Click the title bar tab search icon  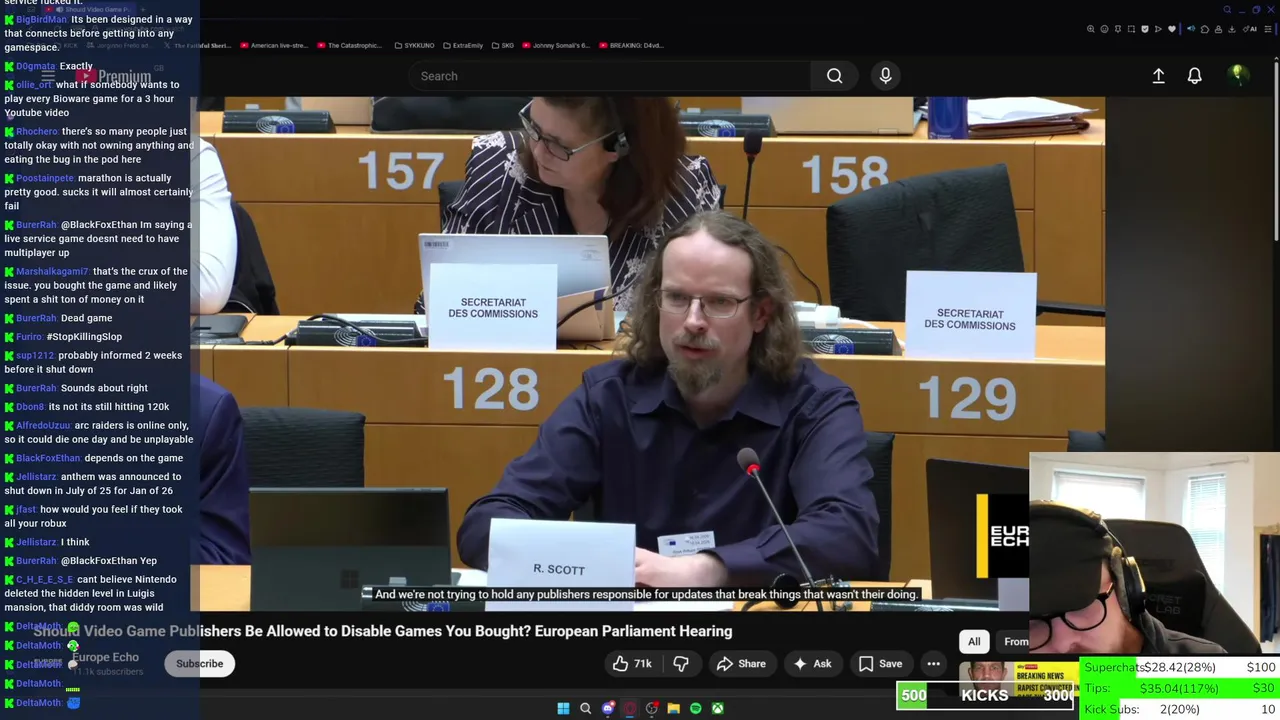1227,10
